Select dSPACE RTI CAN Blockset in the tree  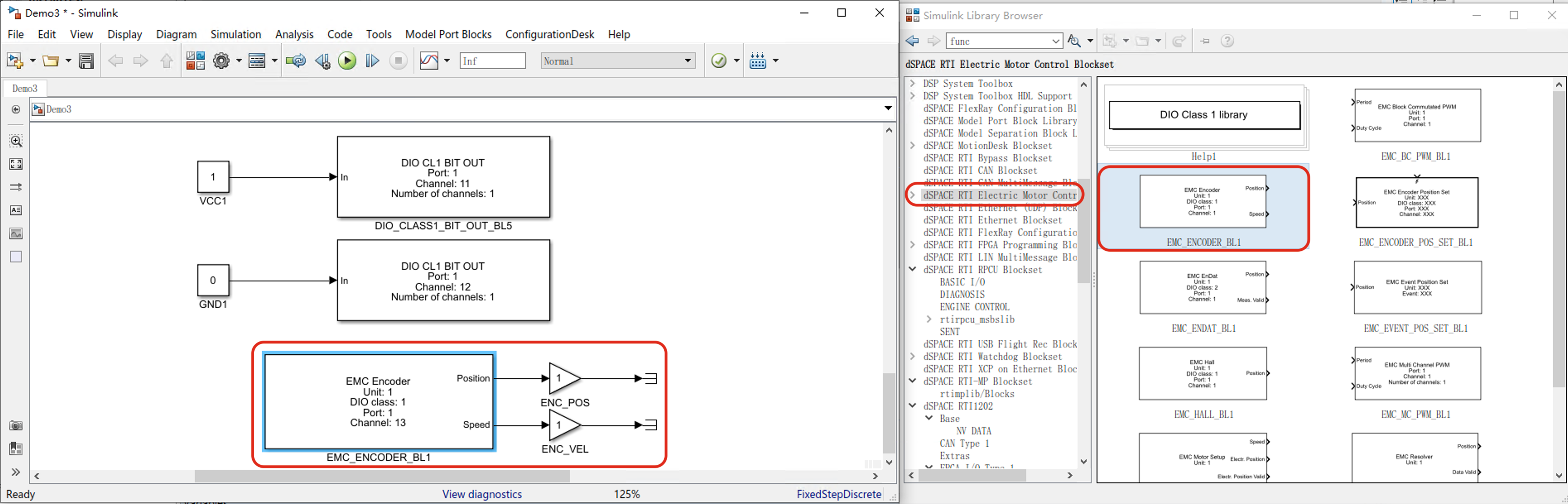tap(979, 171)
